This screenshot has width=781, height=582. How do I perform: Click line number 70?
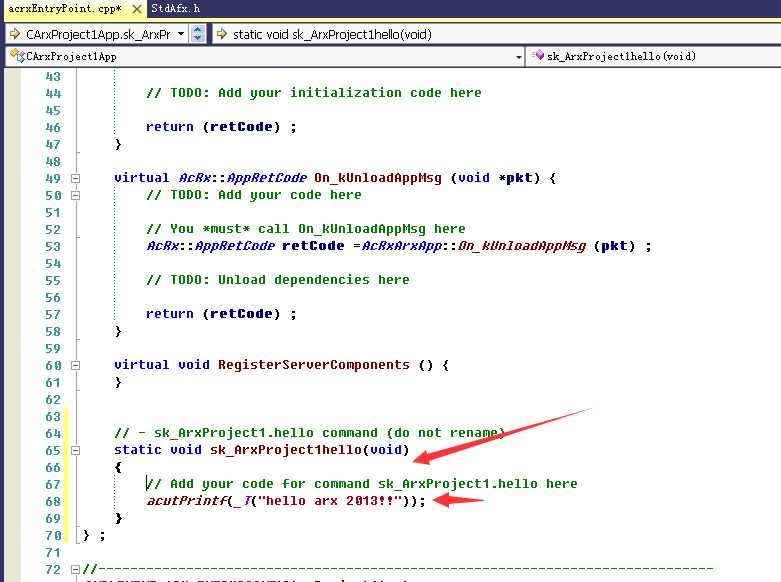(53, 536)
